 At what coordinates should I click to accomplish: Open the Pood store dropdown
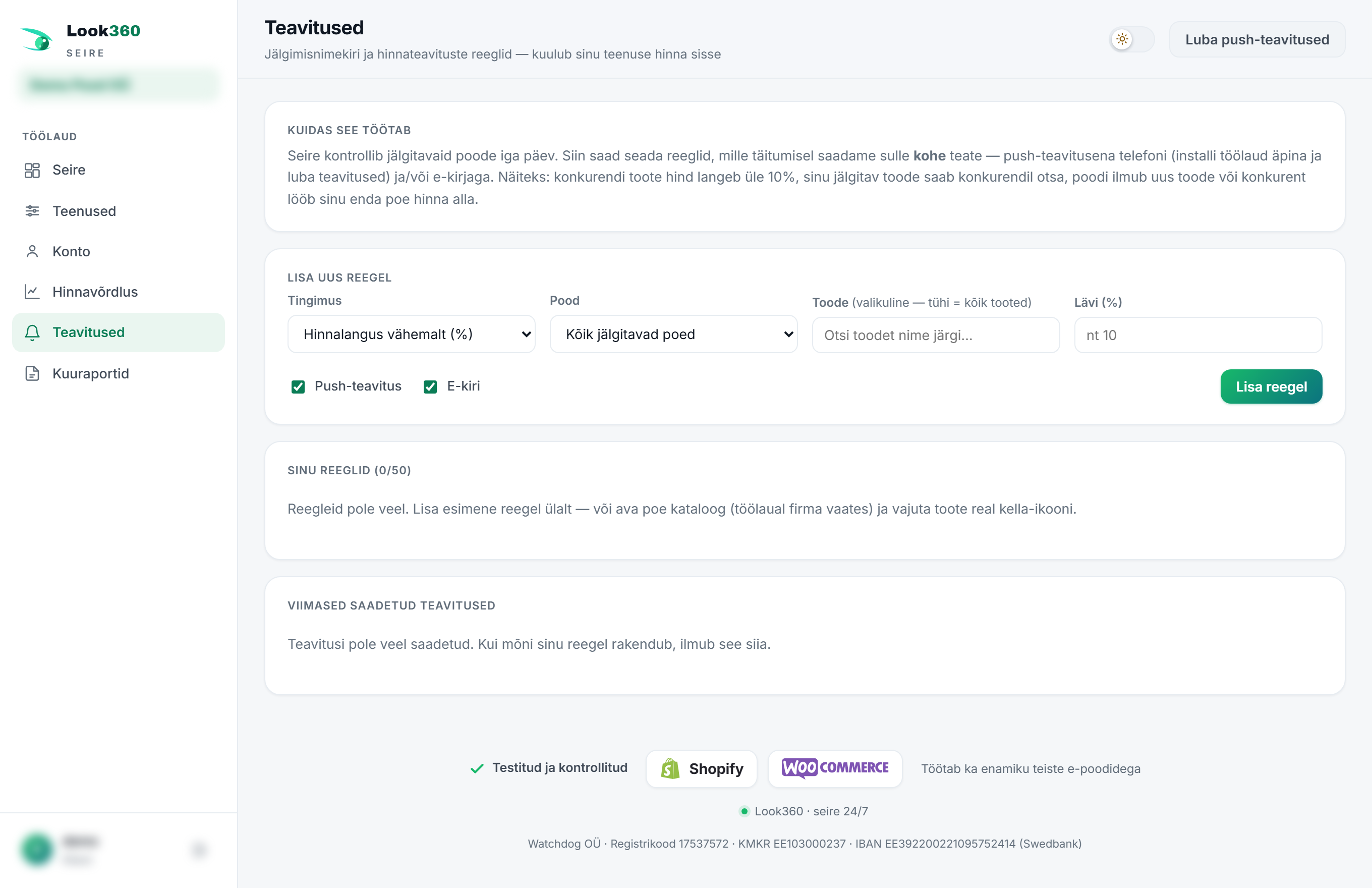point(673,334)
